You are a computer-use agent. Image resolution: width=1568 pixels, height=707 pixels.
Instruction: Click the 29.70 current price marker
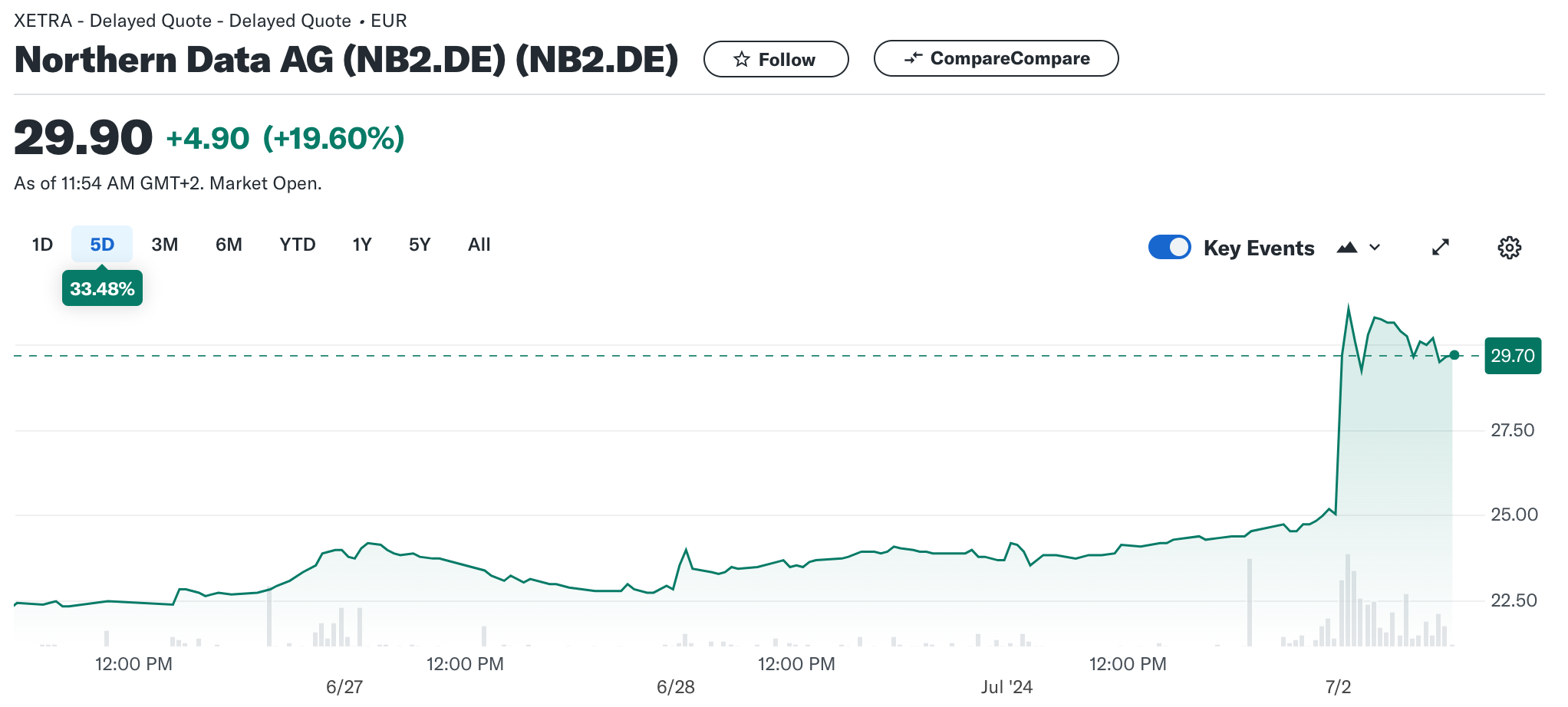pos(1512,356)
